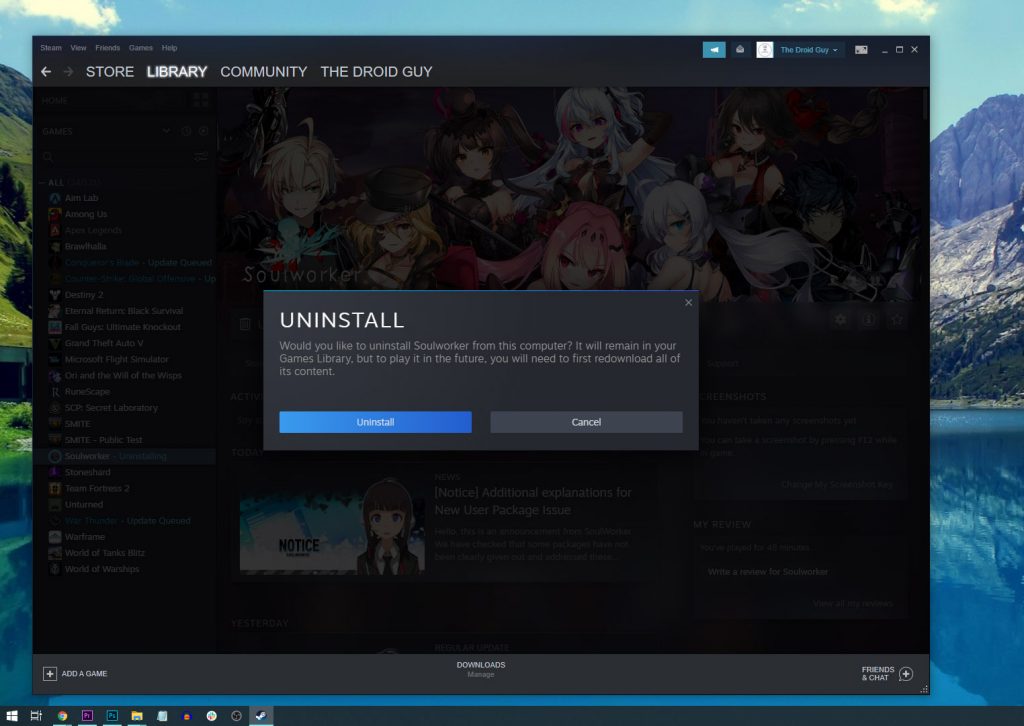Open the Games menu
This screenshot has width=1024, height=726.
coord(141,48)
